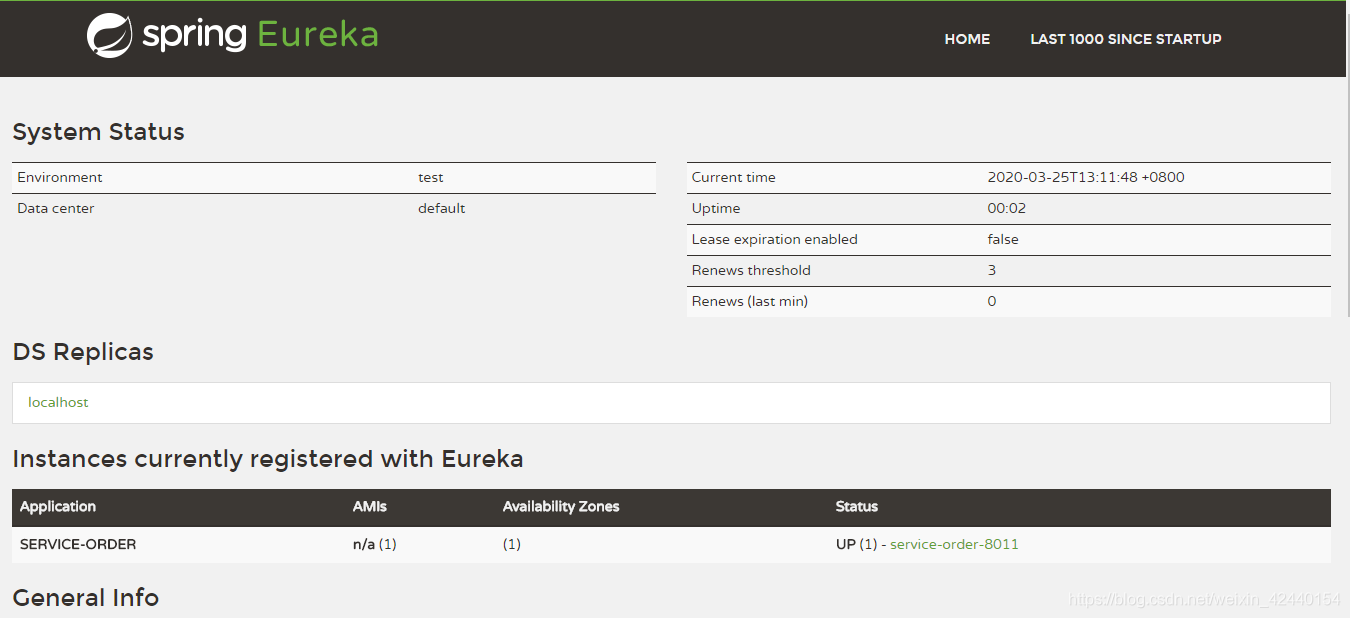The height and width of the screenshot is (618, 1350).
Task: Click the Availability Zones (1) link
Action: (x=512, y=545)
